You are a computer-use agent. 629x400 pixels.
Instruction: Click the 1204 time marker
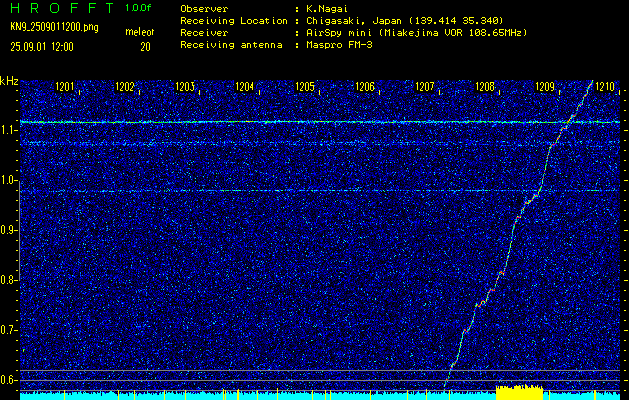click(245, 86)
